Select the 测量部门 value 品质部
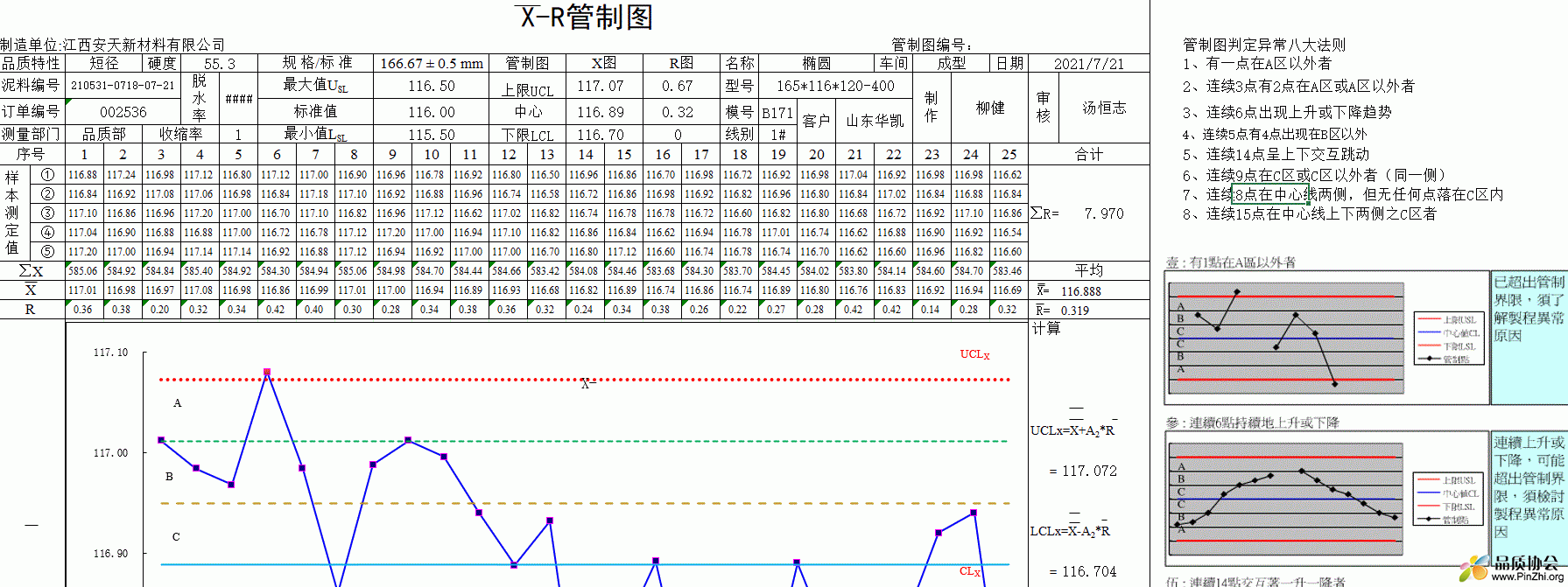Image resolution: width=1568 pixels, height=587 pixels. (x=104, y=134)
